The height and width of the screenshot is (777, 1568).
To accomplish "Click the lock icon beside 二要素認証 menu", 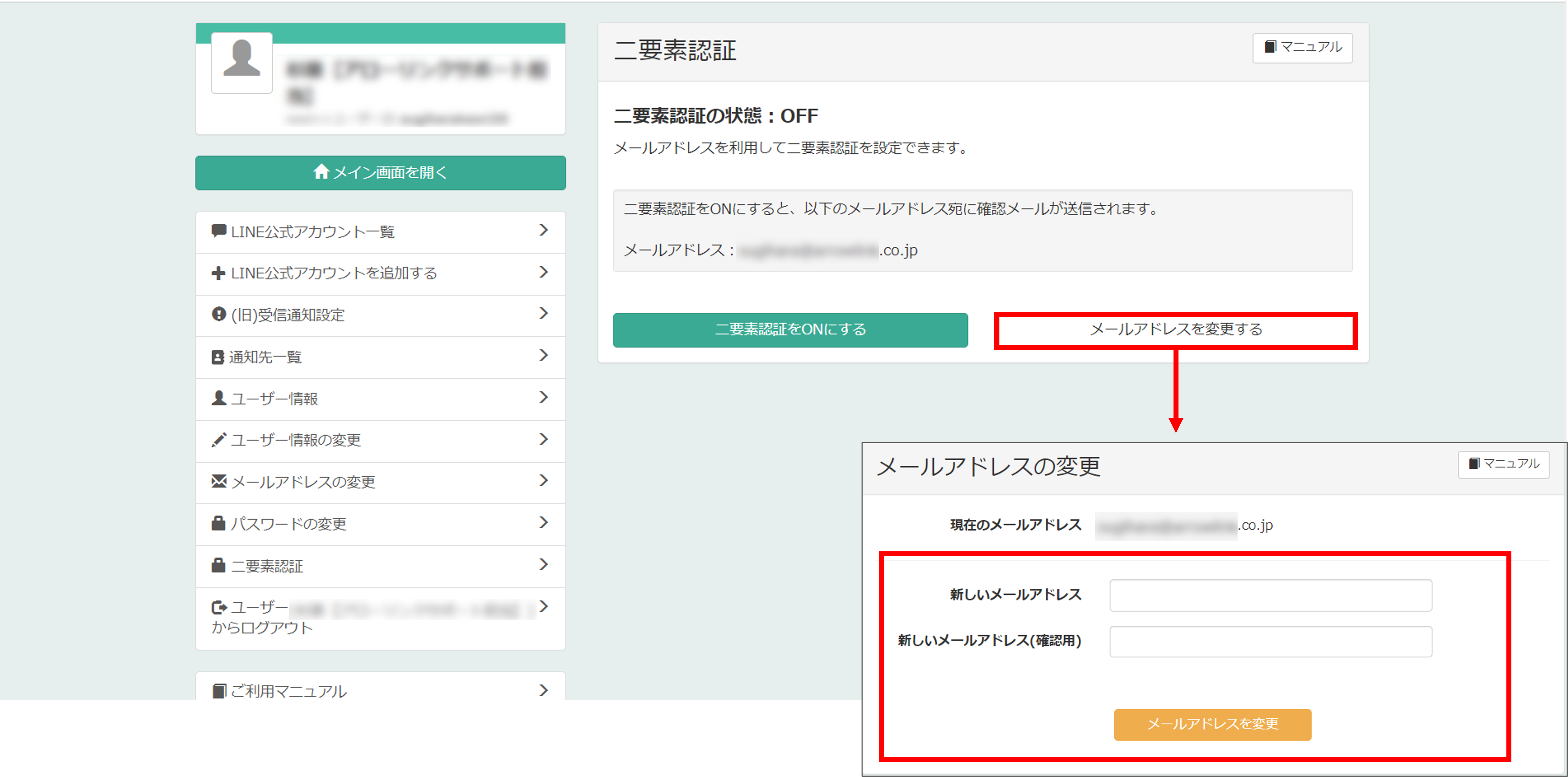I will (x=219, y=565).
